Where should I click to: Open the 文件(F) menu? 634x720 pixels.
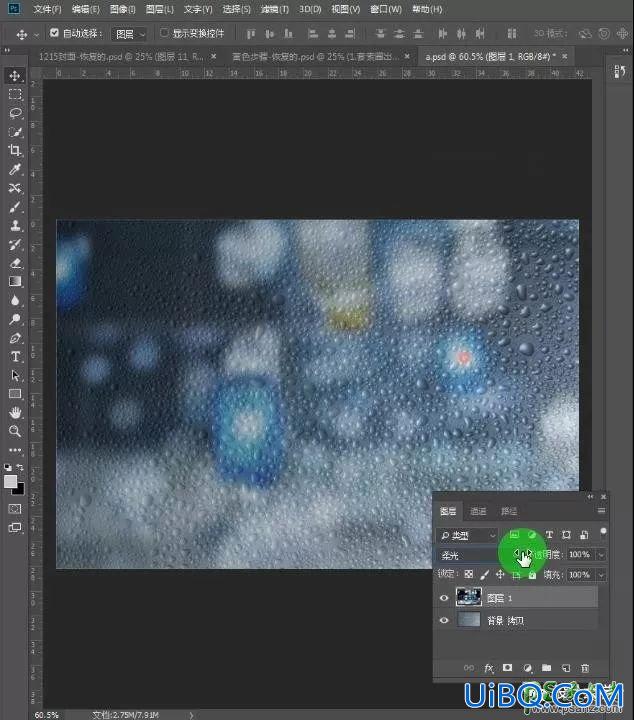[47, 9]
